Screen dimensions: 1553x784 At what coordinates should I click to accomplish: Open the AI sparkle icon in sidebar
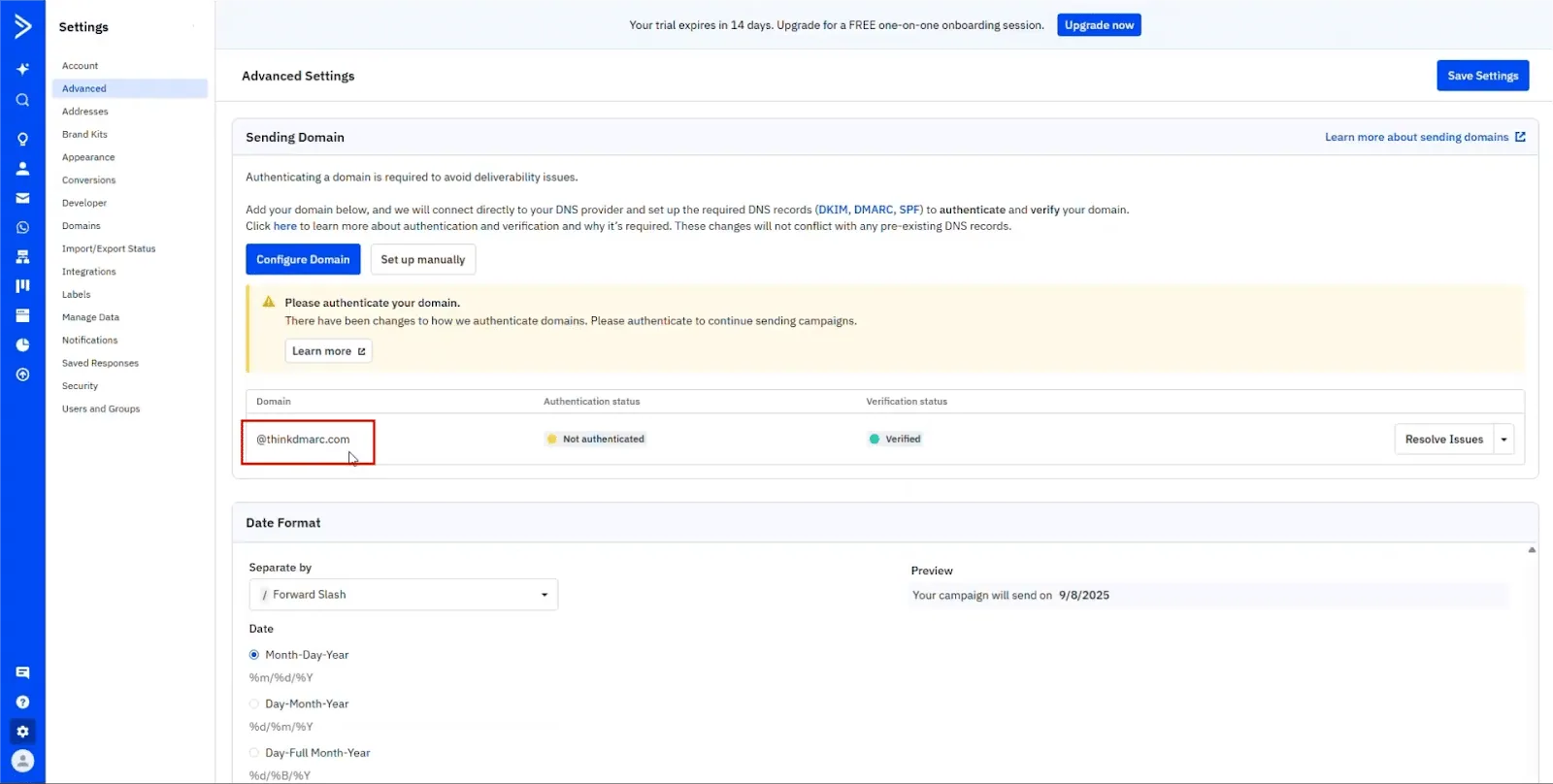22,69
